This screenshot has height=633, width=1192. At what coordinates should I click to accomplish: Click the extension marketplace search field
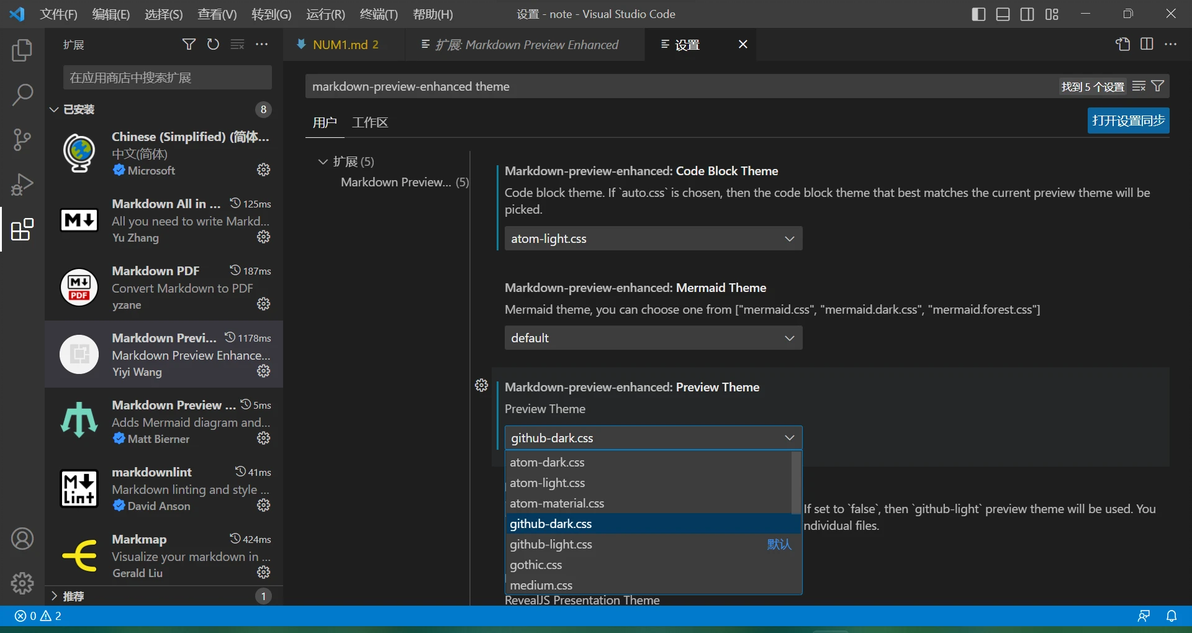167,78
